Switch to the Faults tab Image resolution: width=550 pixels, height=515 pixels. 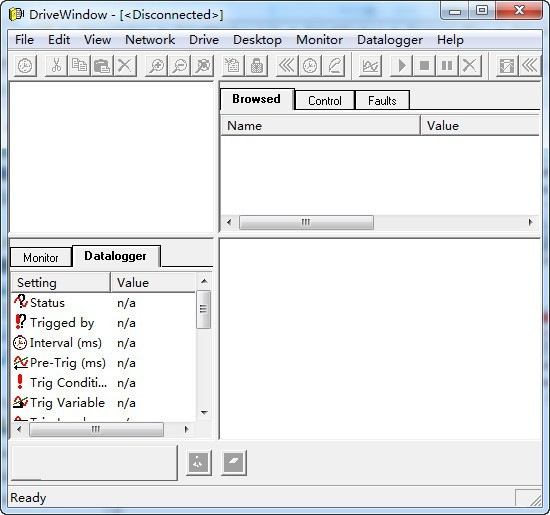tap(382, 101)
